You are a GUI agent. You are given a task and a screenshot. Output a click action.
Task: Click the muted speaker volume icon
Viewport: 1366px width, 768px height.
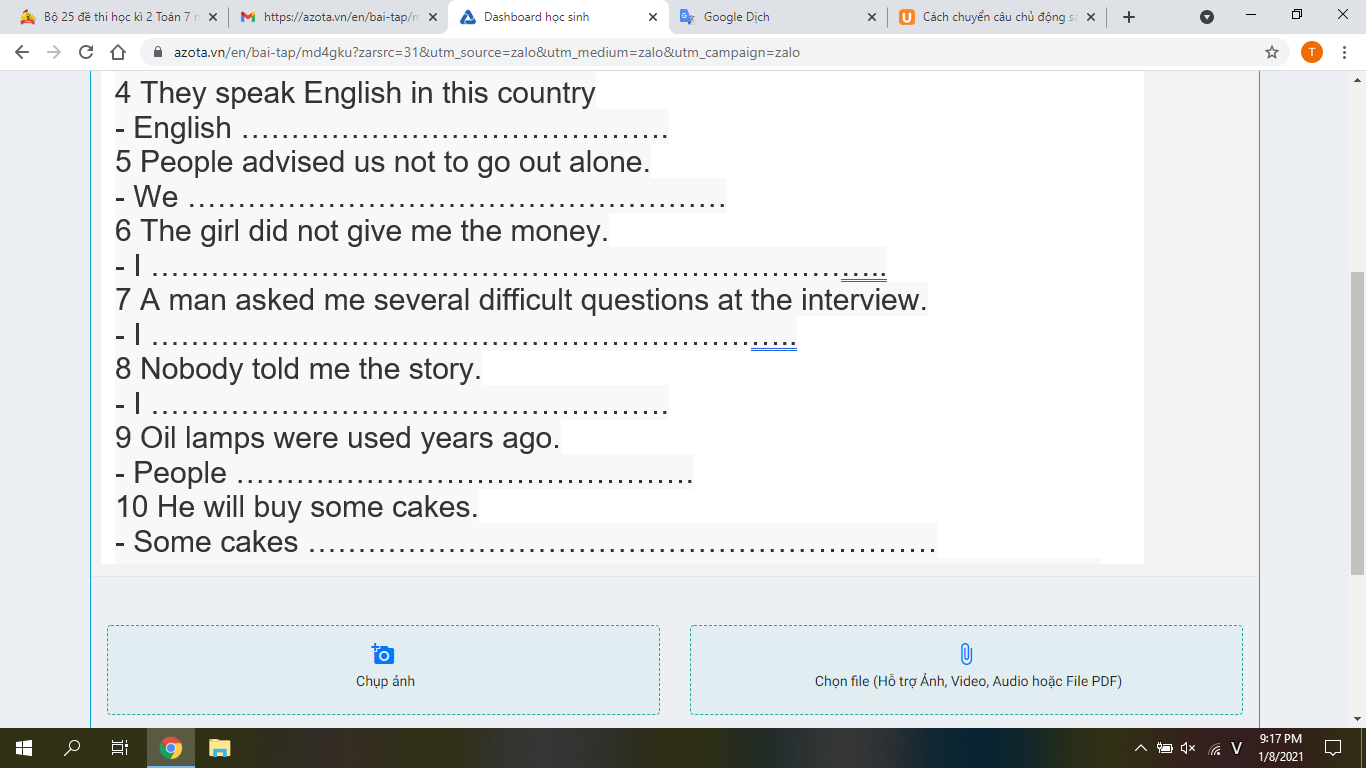tap(1188, 748)
